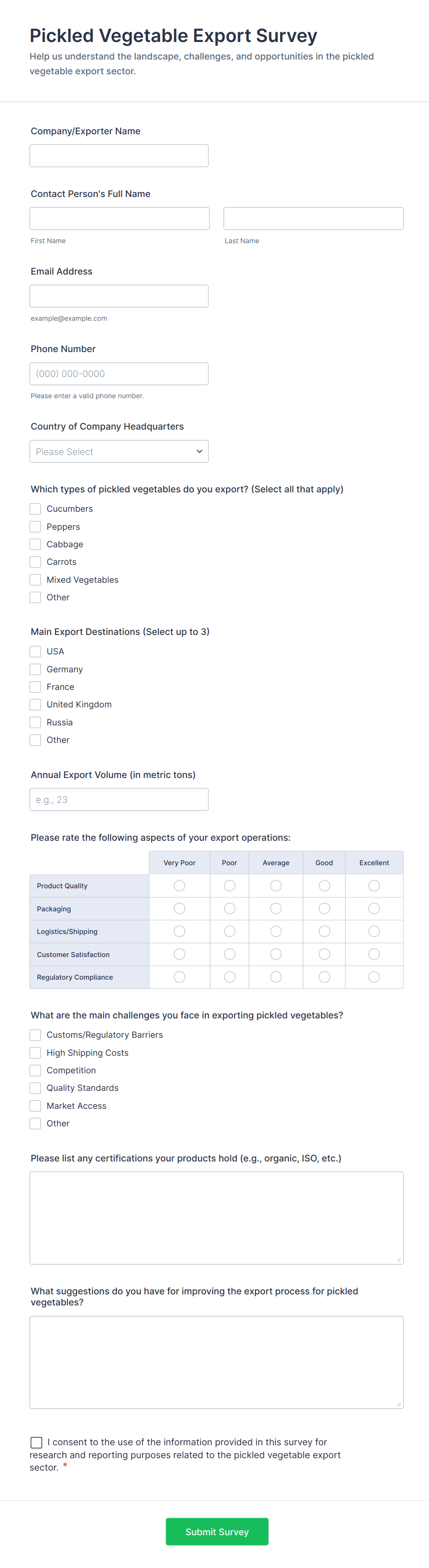Rate Product Quality as Excellent
The image size is (429, 1568).
pos(374,886)
